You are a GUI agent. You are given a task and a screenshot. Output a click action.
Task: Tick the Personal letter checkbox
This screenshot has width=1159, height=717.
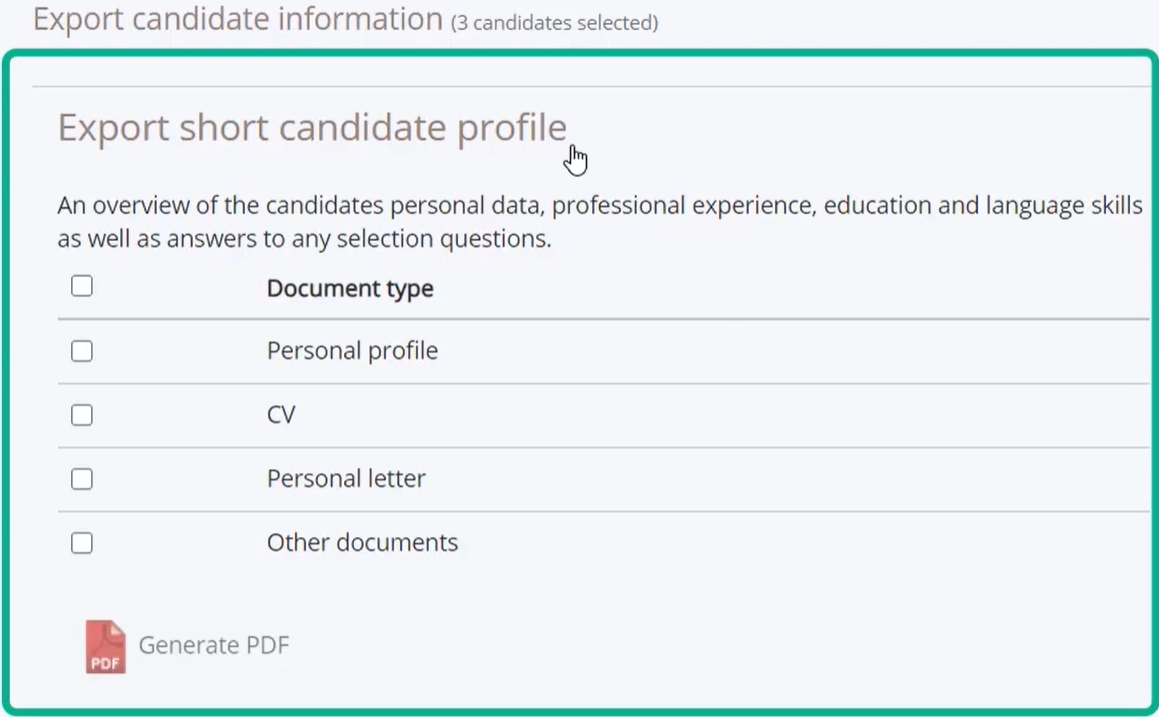click(x=82, y=479)
